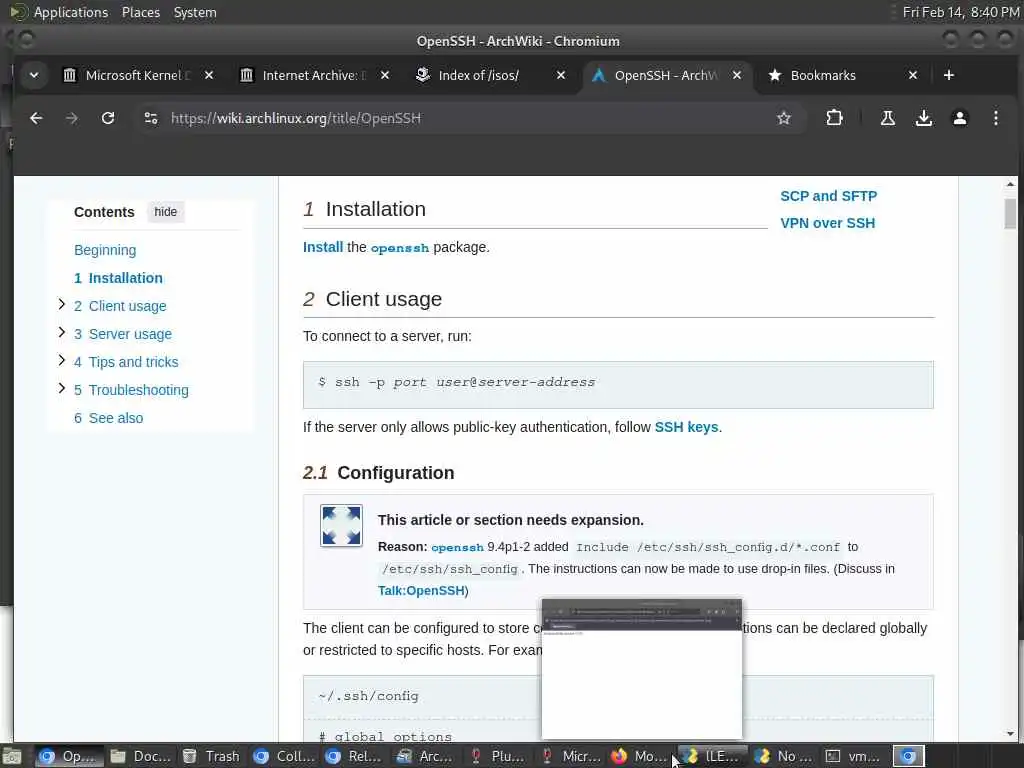1024x768 pixels.
Task: Click the article expansion arrows icon
Action: pos(341,526)
